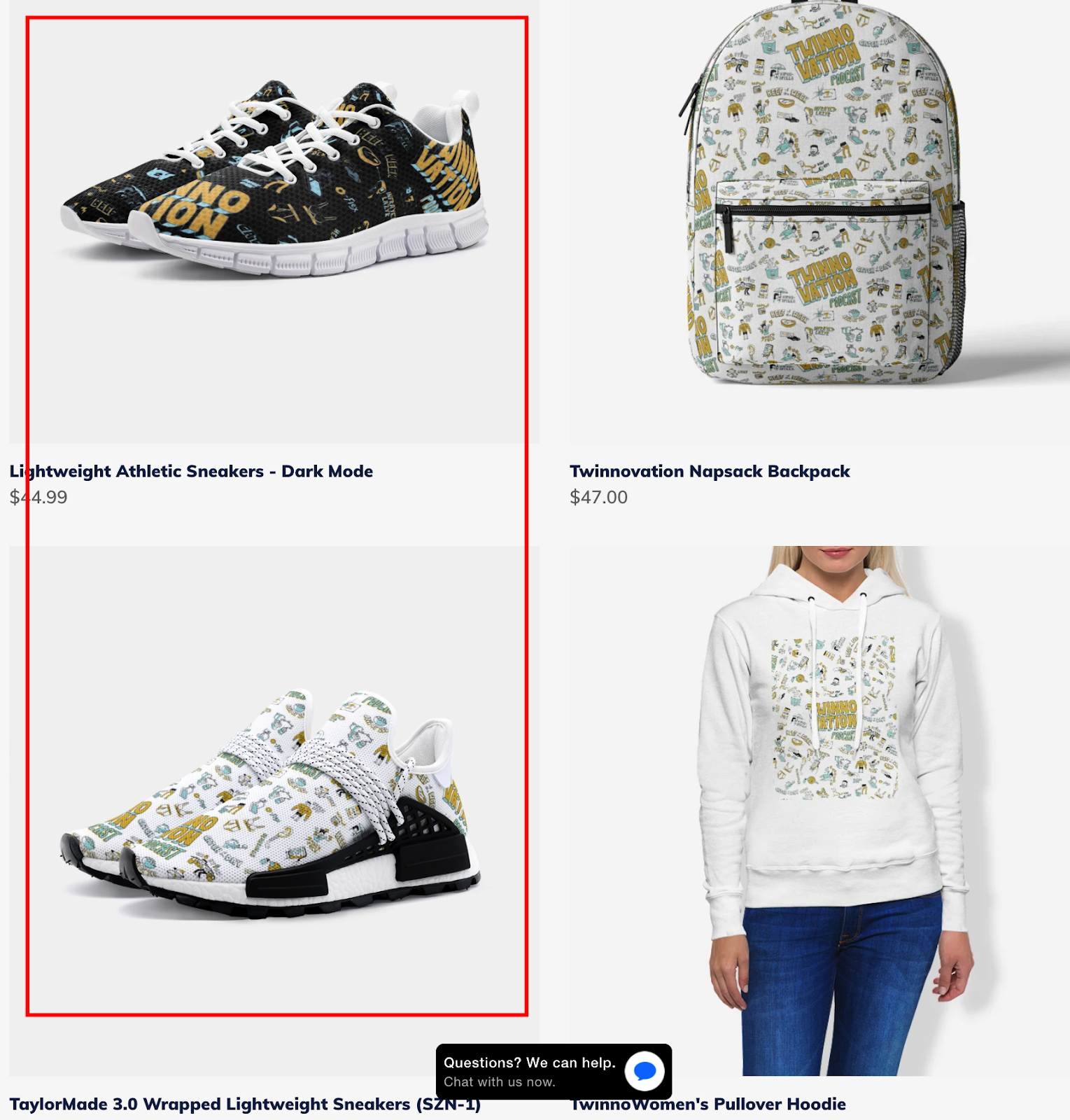Screen dimensions: 1070x1120
Task: Click the TwinnoWomen's Pullover Hoodie title link
Action: tap(708, 1104)
